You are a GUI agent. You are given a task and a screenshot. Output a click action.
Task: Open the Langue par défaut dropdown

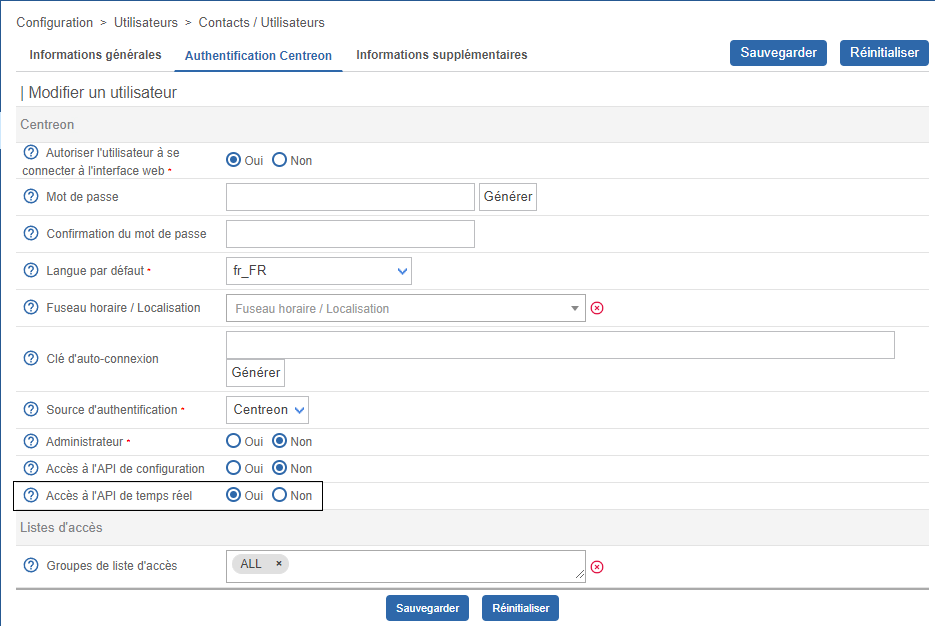(319, 271)
